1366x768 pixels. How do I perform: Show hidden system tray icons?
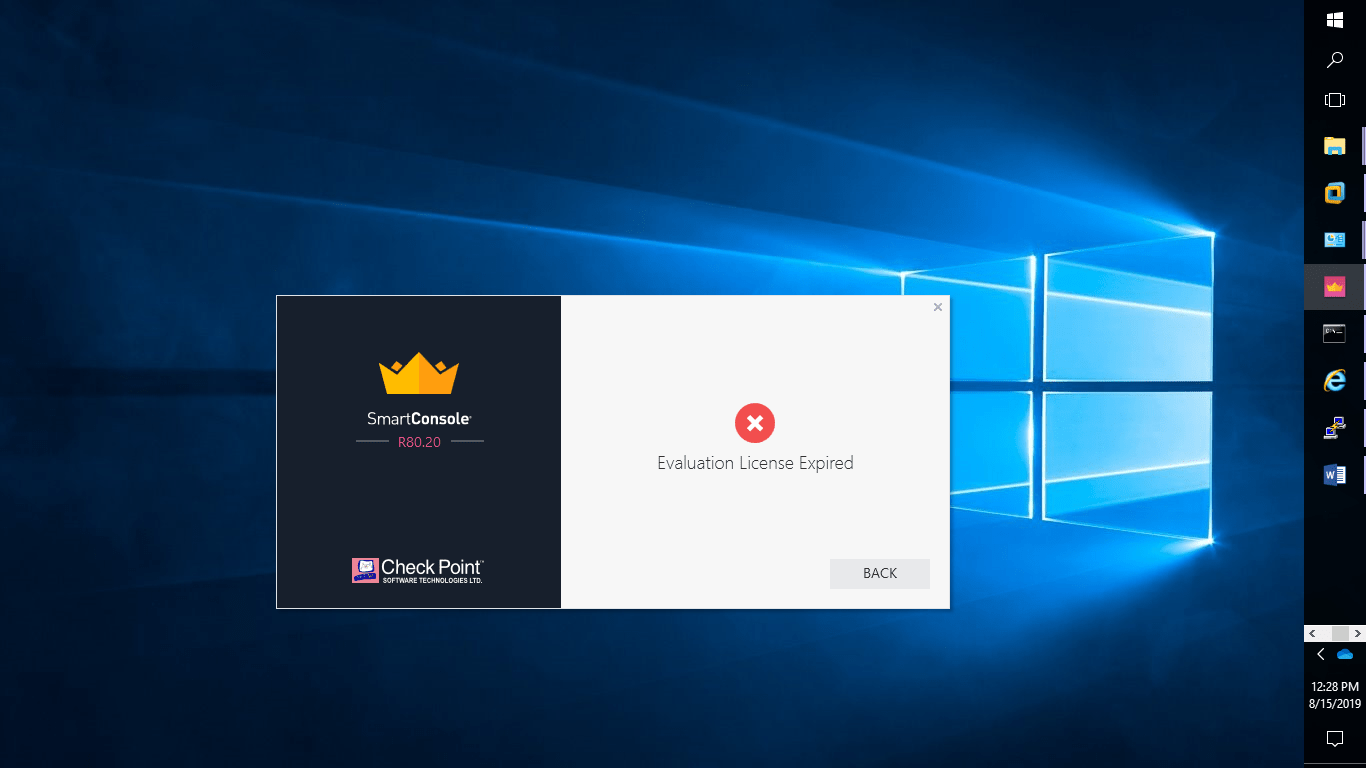click(1321, 654)
